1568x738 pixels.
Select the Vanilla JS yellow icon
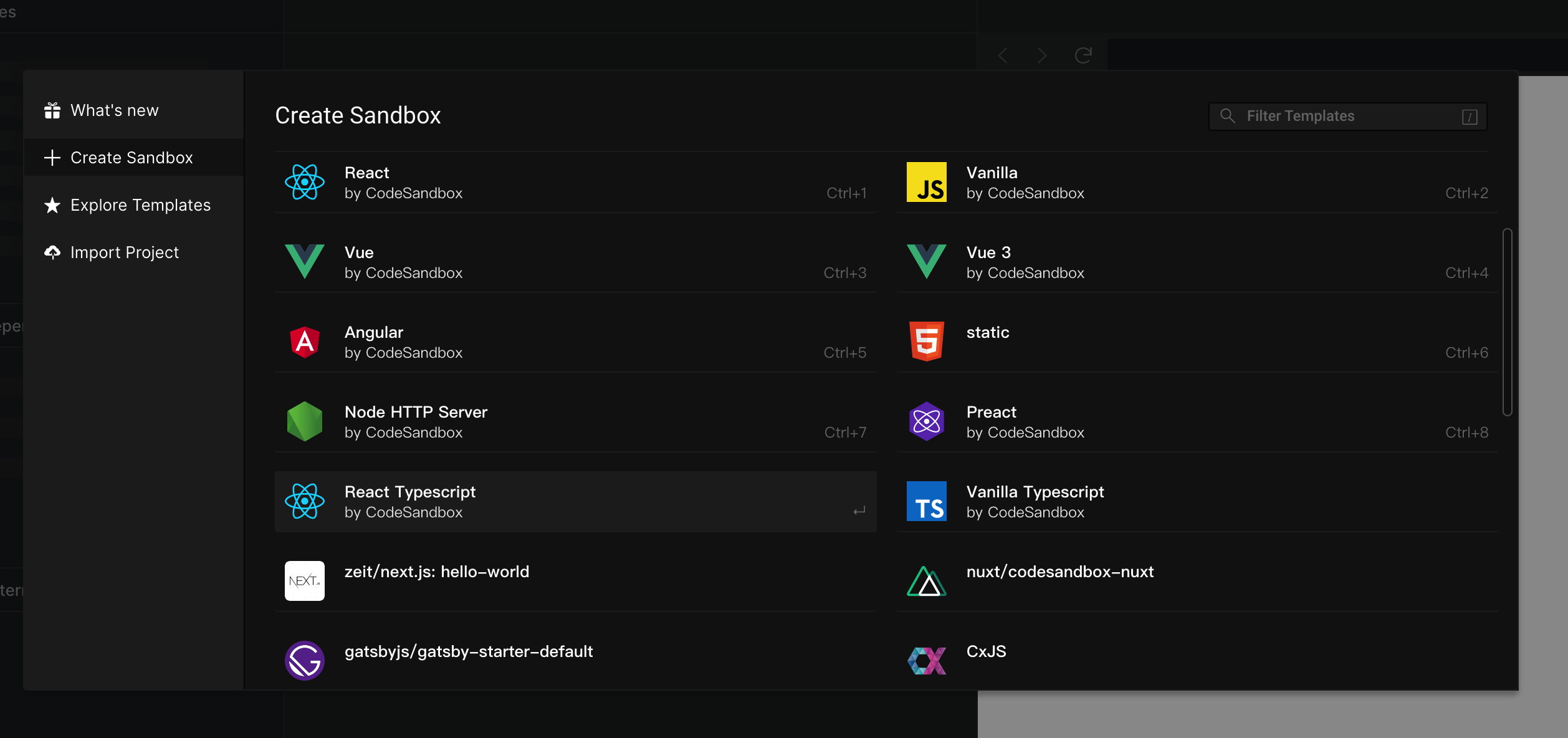926,182
